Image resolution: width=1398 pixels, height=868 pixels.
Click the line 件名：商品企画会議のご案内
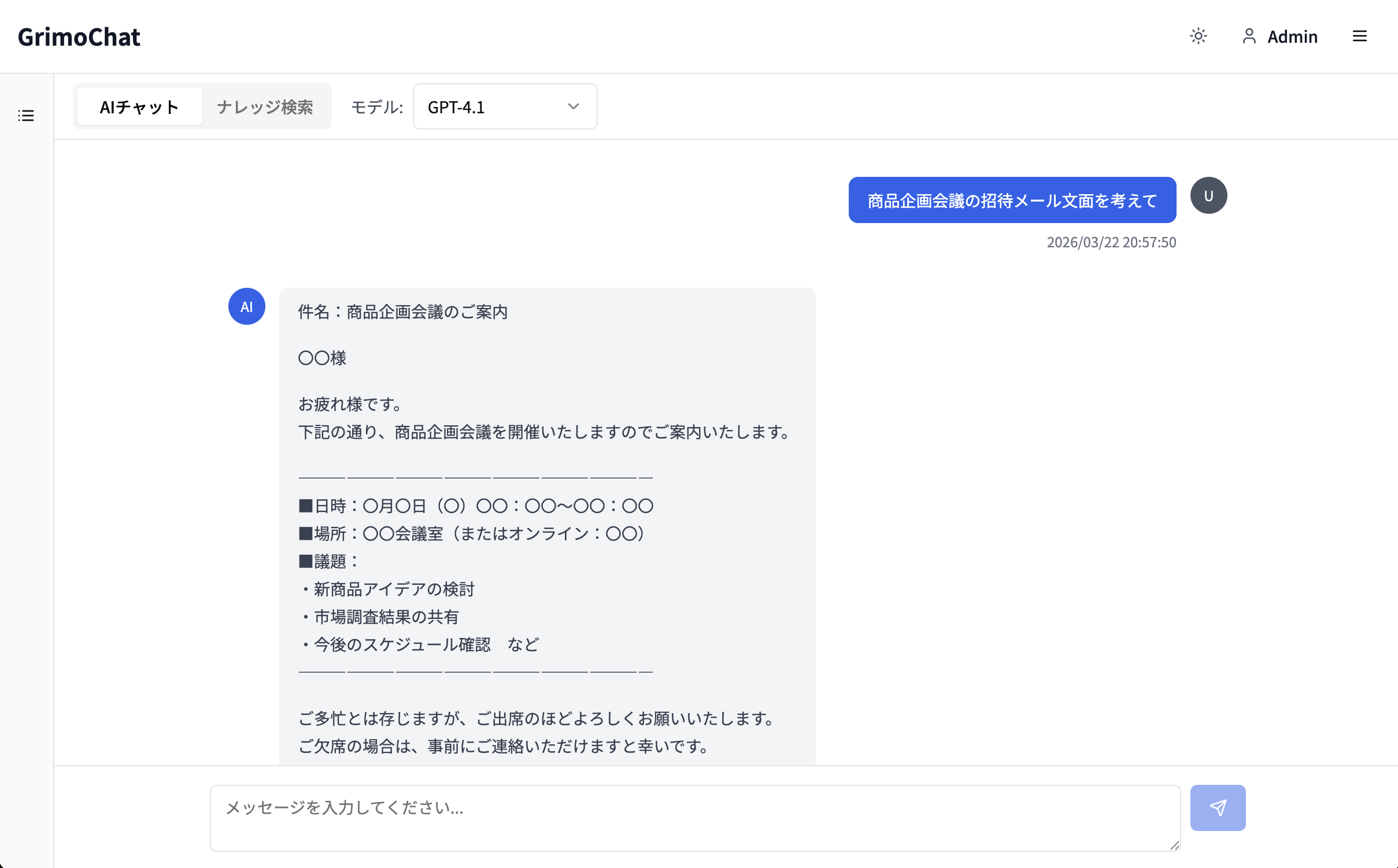[403, 312]
